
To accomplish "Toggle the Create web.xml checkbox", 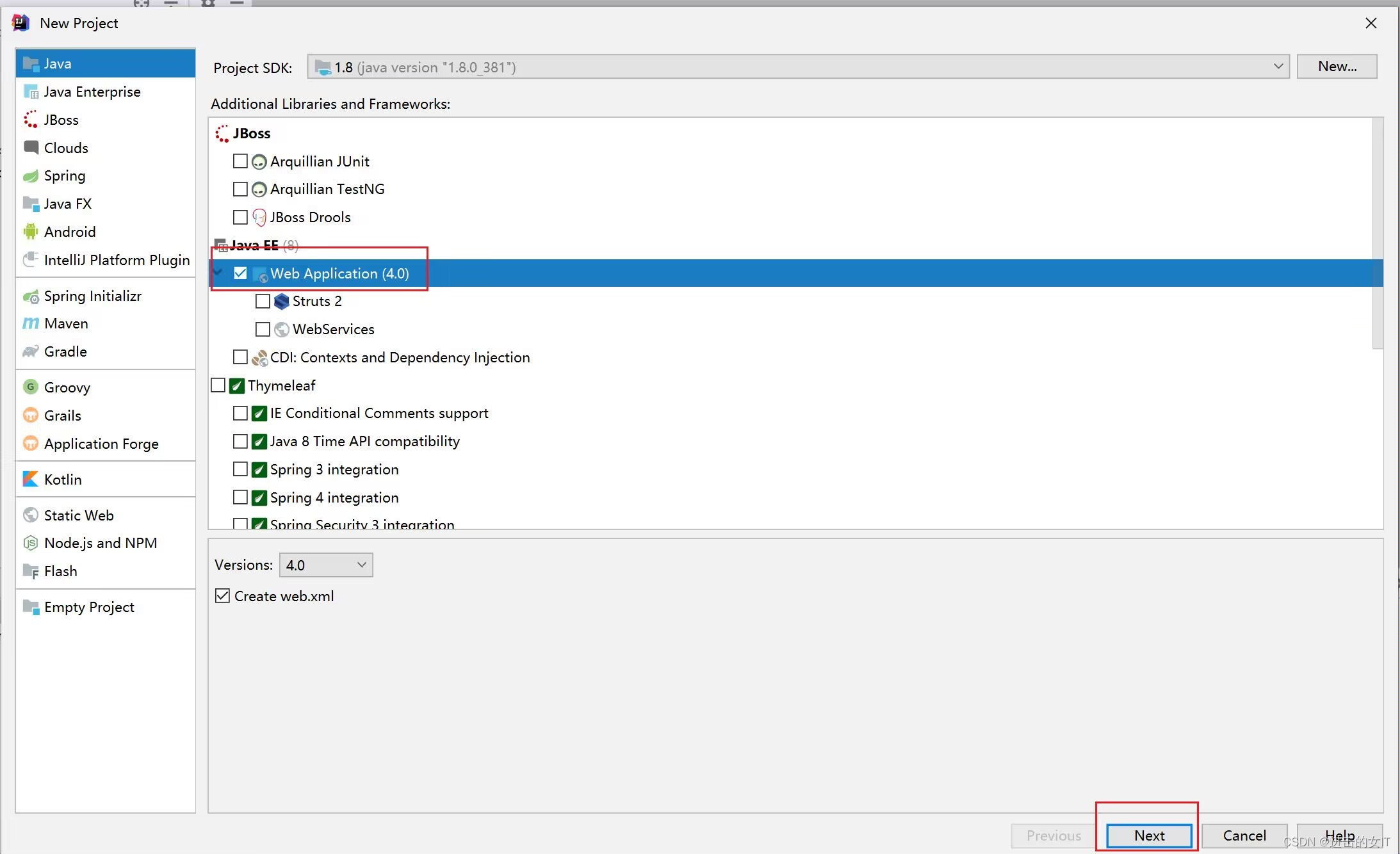I will pyautogui.click(x=221, y=596).
